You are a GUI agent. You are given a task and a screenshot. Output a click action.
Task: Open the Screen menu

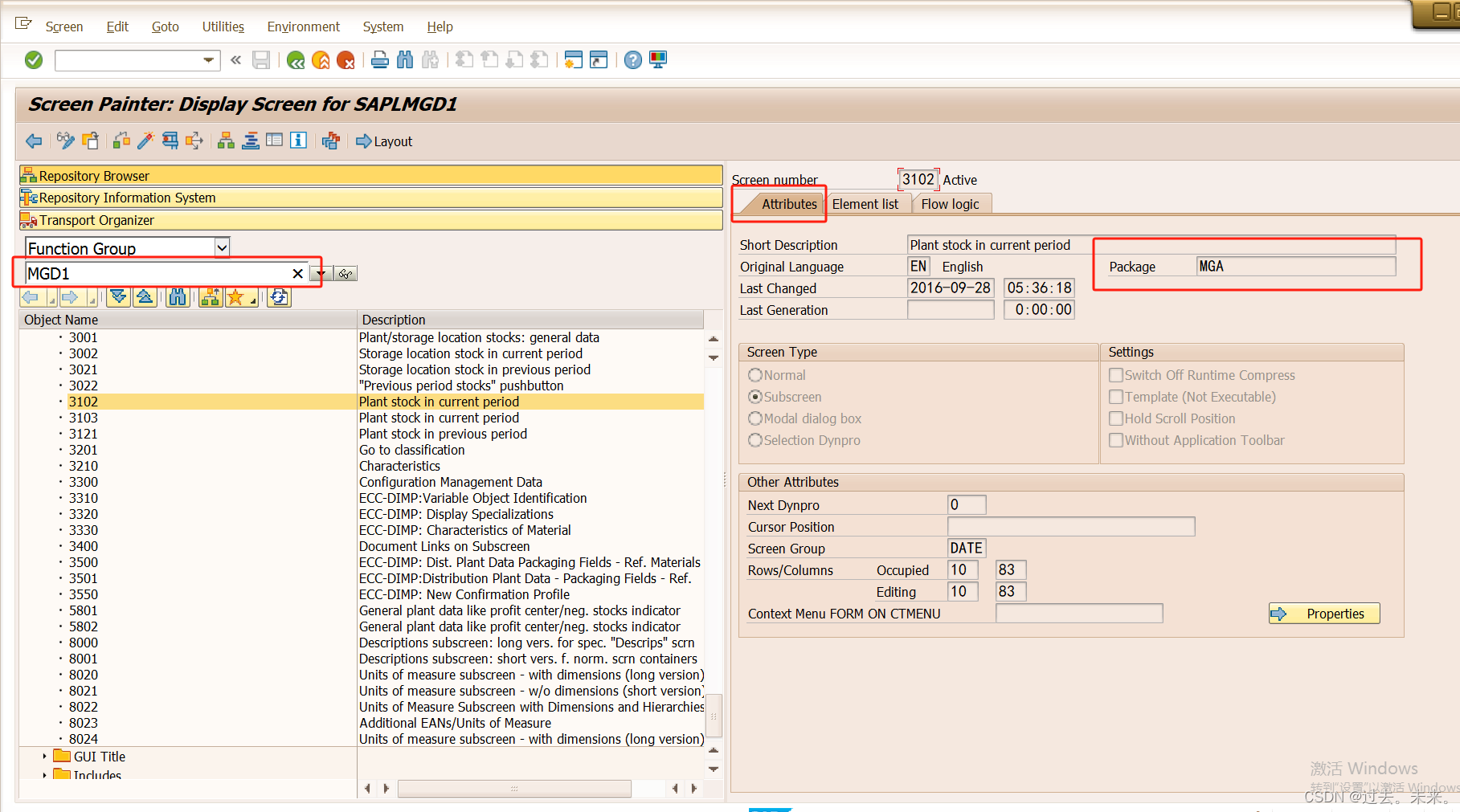(x=64, y=27)
